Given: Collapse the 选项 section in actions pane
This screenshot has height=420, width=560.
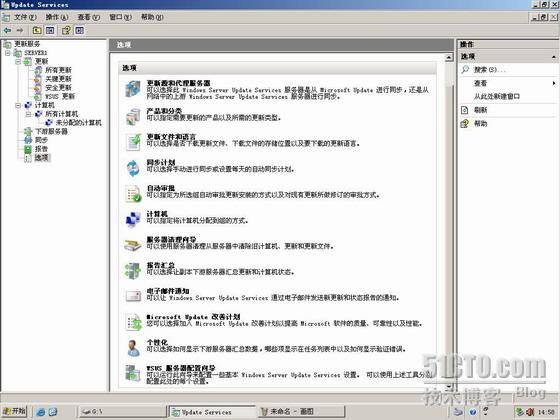Looking at the screenshot, I should point(554,56).
